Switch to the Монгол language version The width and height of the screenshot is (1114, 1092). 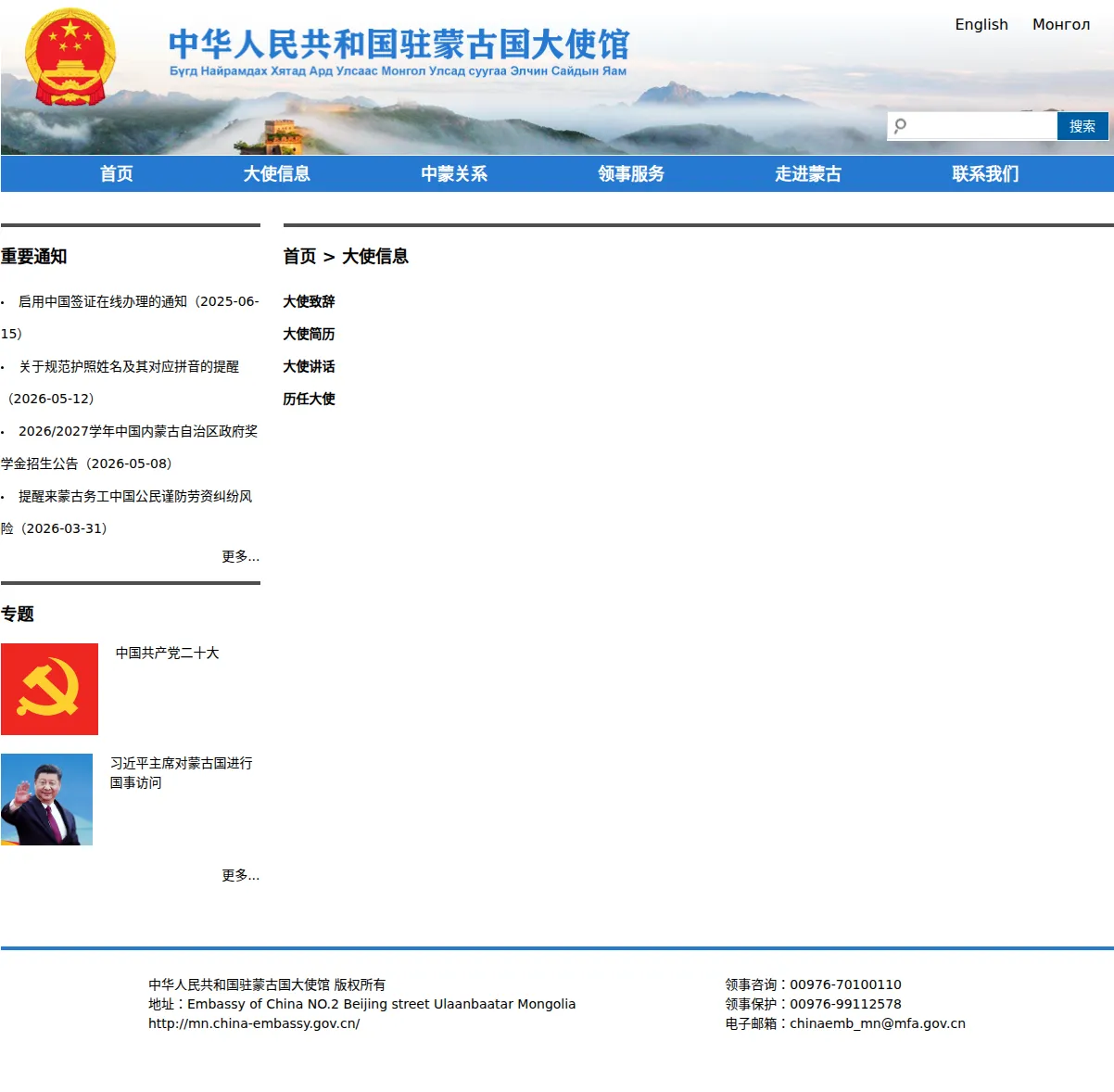(1061, 24)
